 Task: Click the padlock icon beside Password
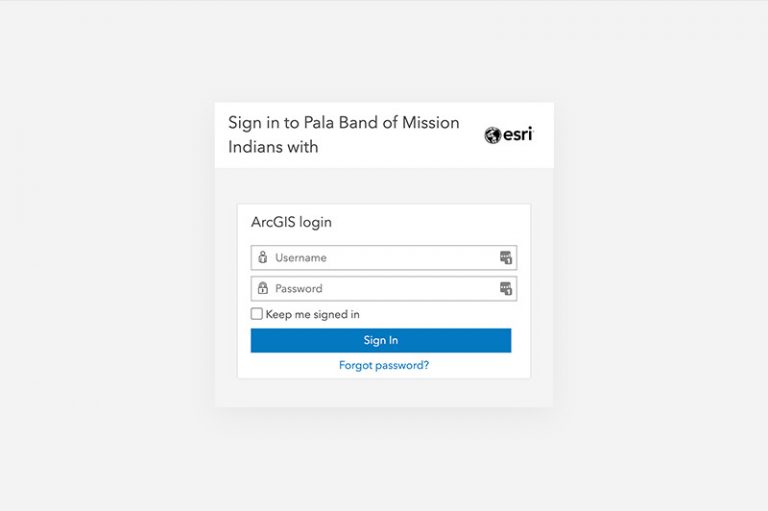point(263,288)
